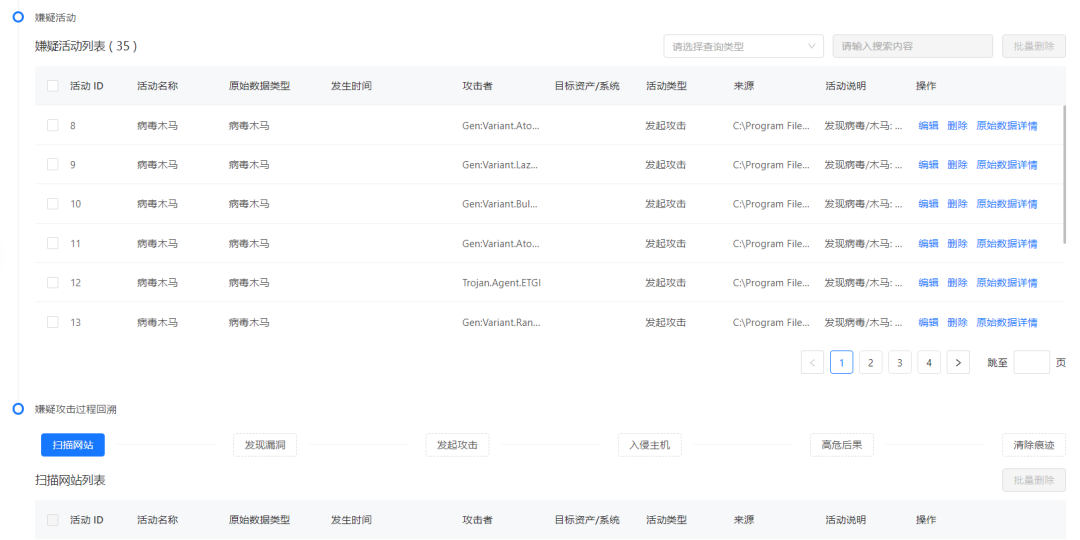Click the 请输入搜索内容 search field
This screenshot has height=540, width=1080.
point(912,46)
